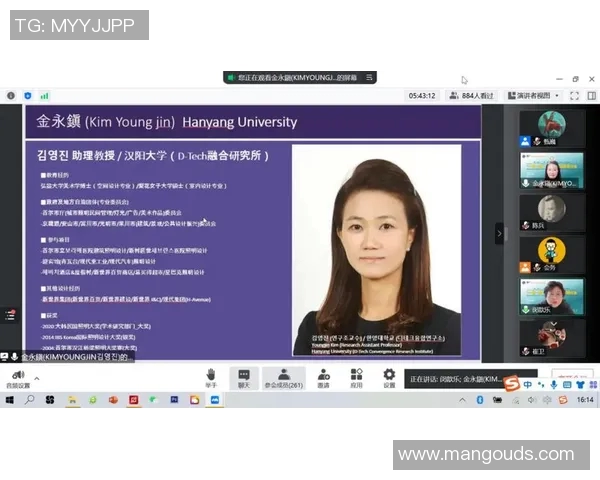Select the 倪歆乐 participant video
The width and height of the screenshot is (600, 480).
point(552,297)
